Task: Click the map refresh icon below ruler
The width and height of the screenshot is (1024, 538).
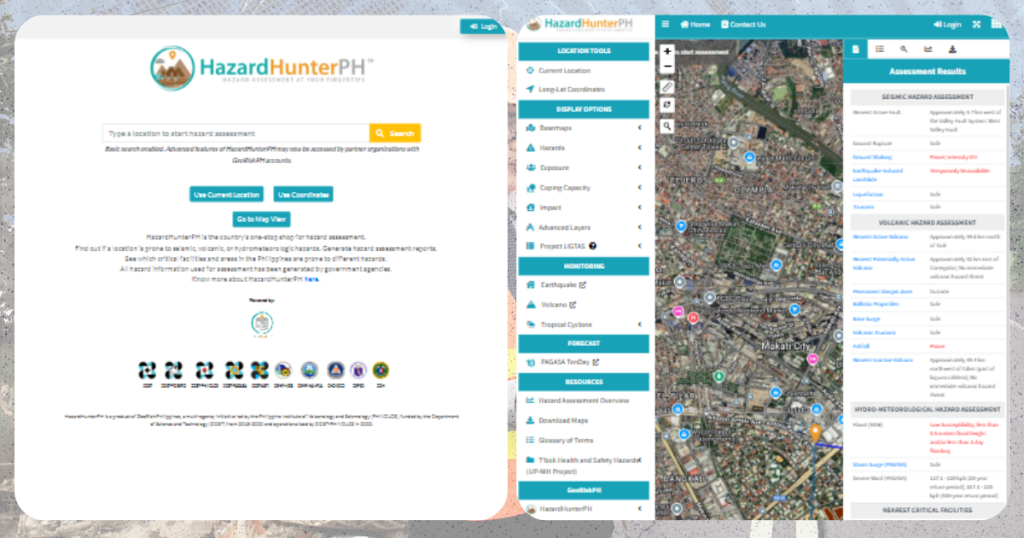Action: (x=667, y=105)
